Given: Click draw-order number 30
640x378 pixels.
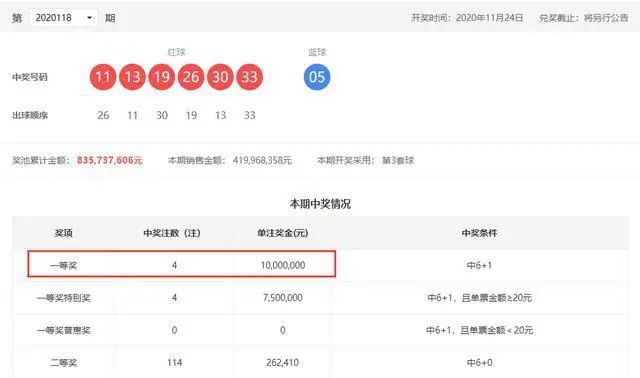Looking at the screenshot, I should (162, 116).
